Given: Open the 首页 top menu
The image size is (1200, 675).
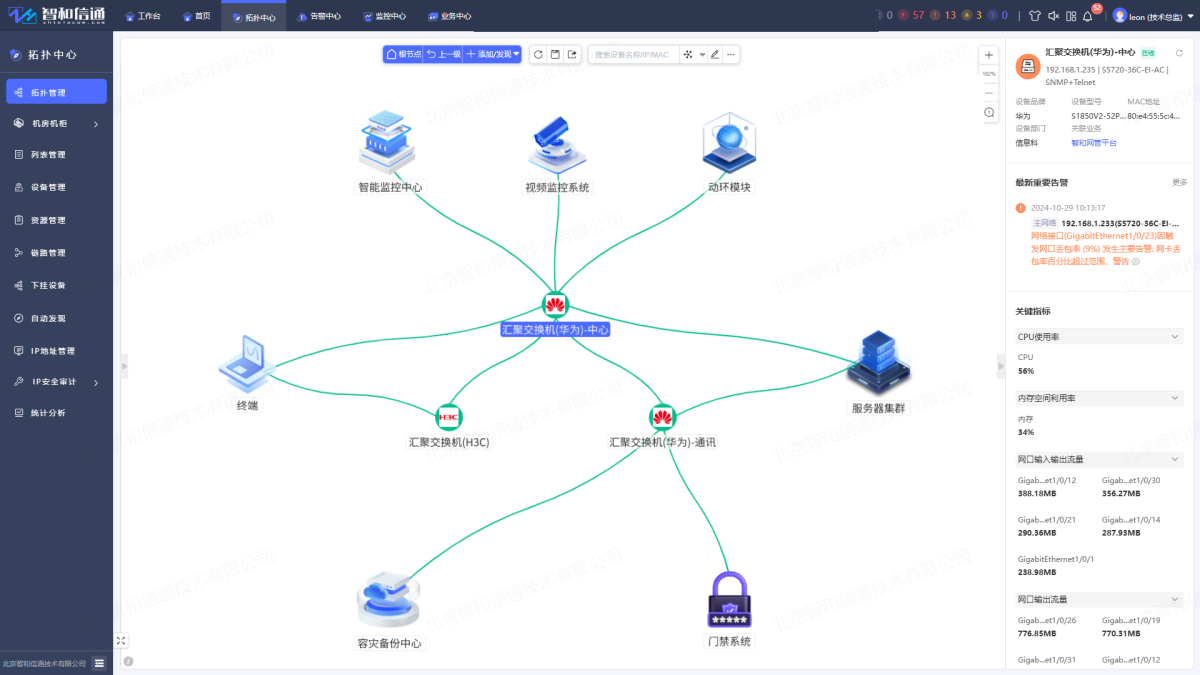Looking at the screenshot, I should point(196,16).
